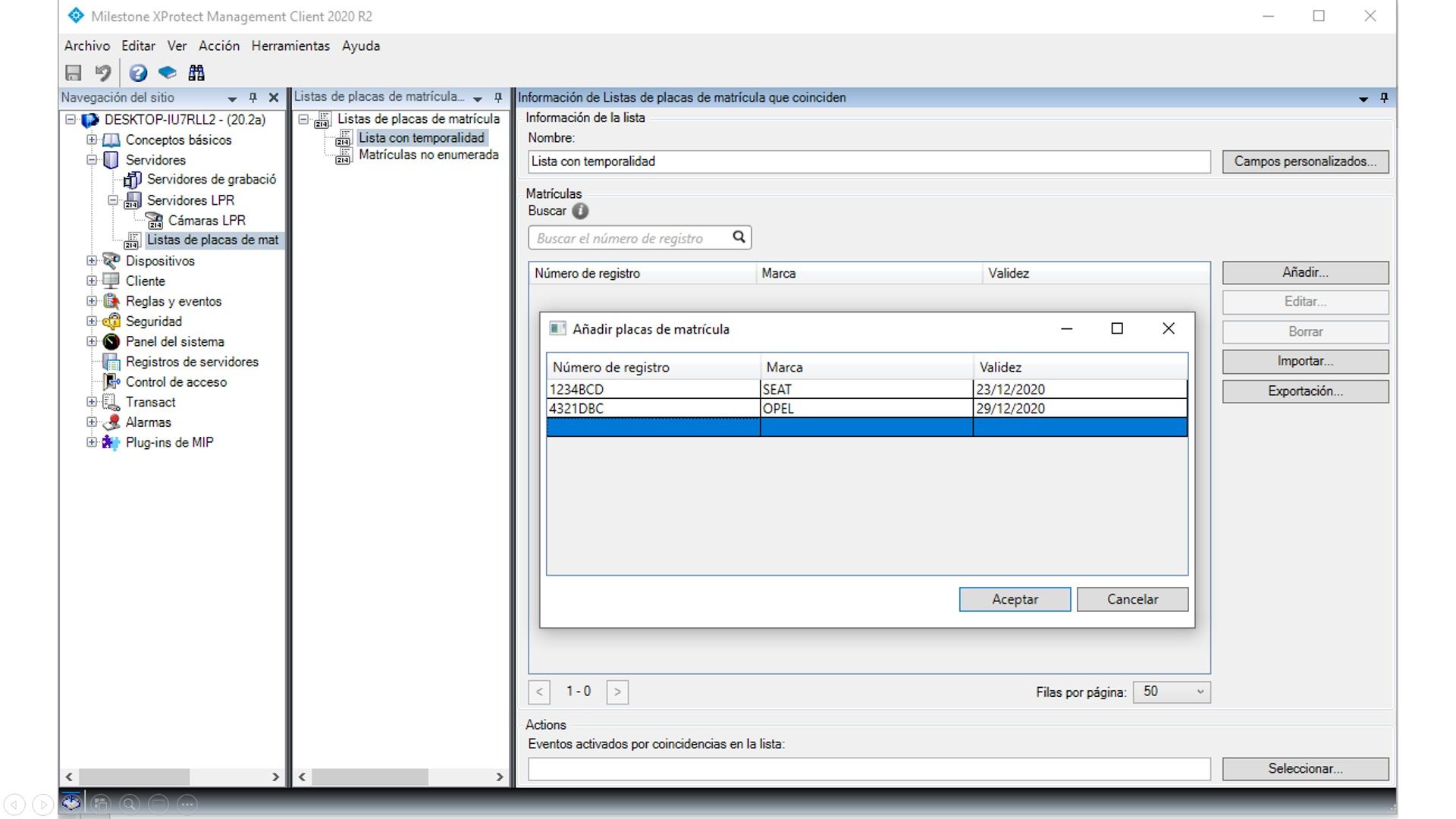This screenshot has height=819, width=1456.
Task: Open Información panel header dropdown arrow
Action: click(x=1363, y=99)
